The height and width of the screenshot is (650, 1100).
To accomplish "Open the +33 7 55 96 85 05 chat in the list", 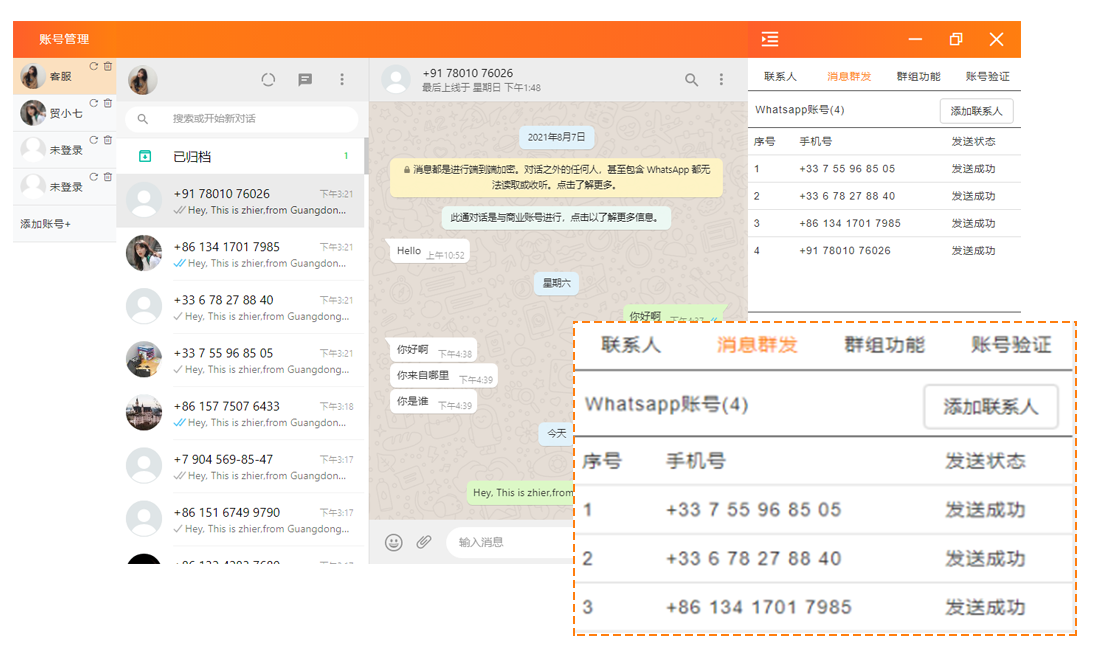I will point(240,360).
